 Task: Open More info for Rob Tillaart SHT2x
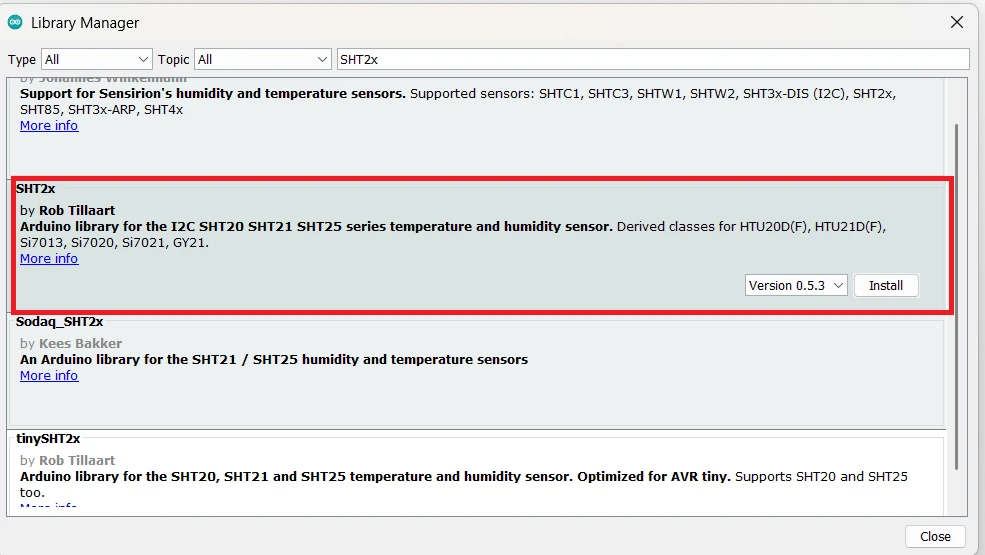tap(49, 258)
